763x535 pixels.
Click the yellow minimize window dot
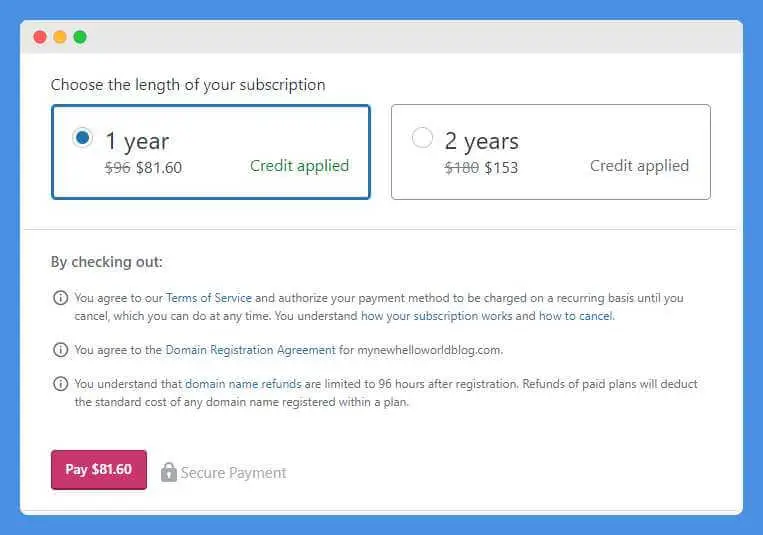click(x=60, y=37)
